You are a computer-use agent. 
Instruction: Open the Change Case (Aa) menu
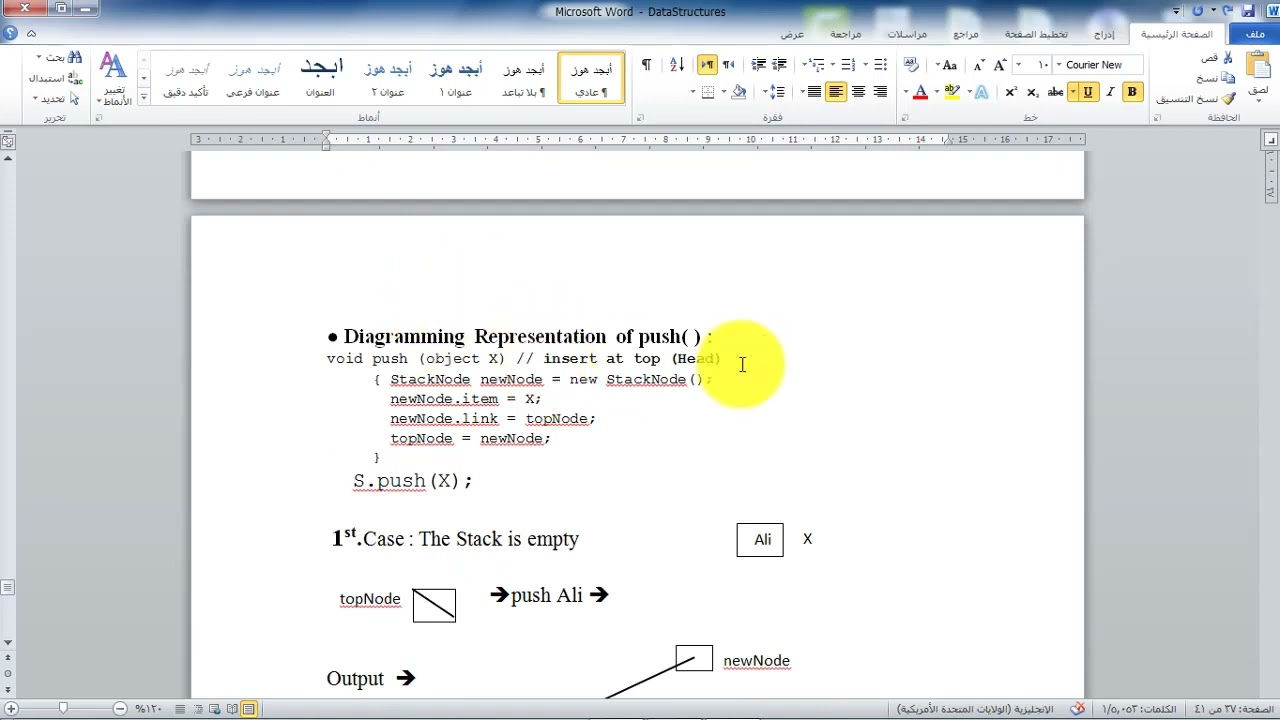point(947,65)
